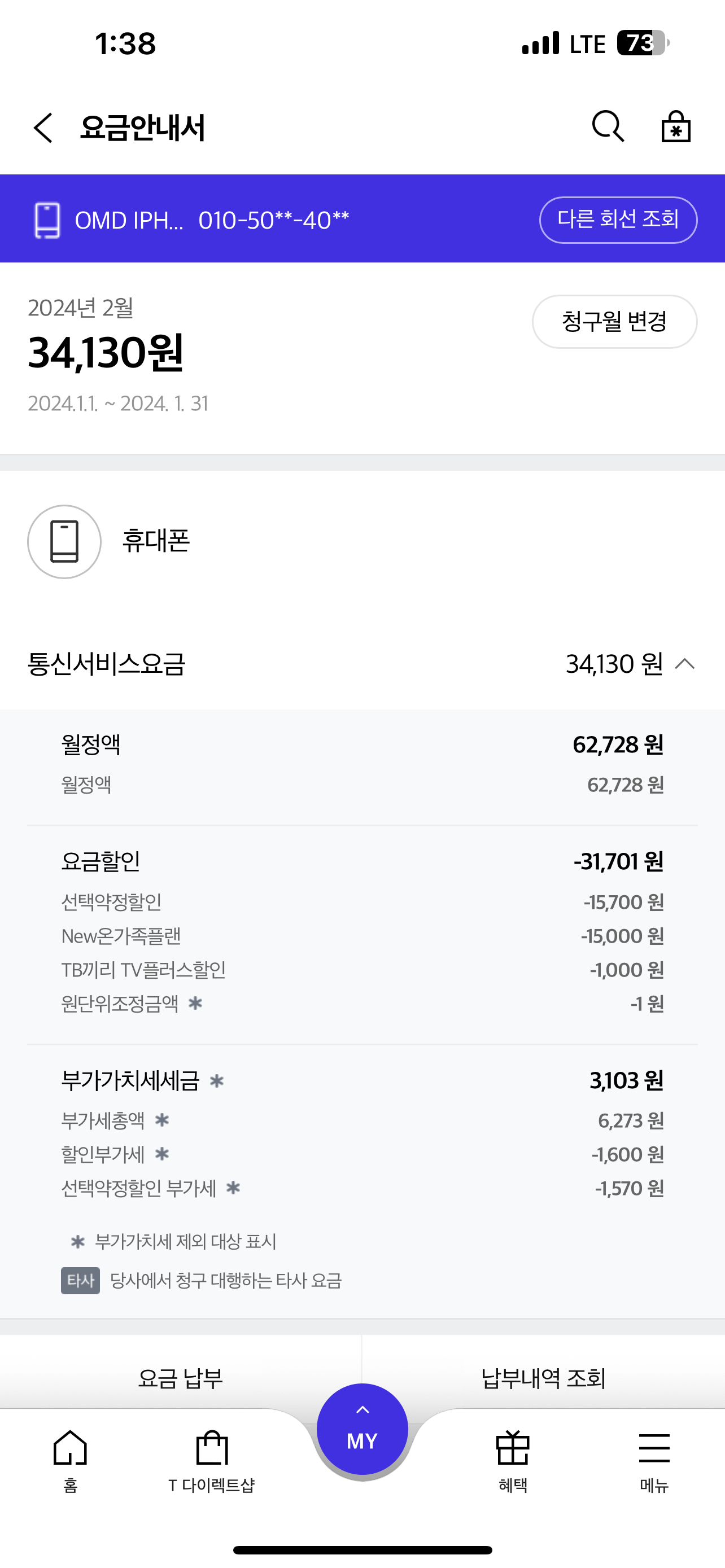
Task: Tap the back arrow icon
Action: click(x=43, y=128)
